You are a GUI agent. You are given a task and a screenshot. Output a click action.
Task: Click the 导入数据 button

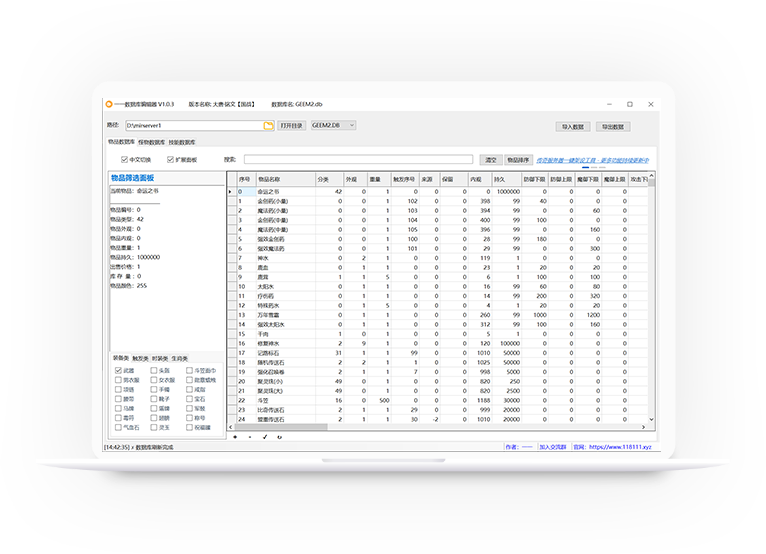(573, 127)
